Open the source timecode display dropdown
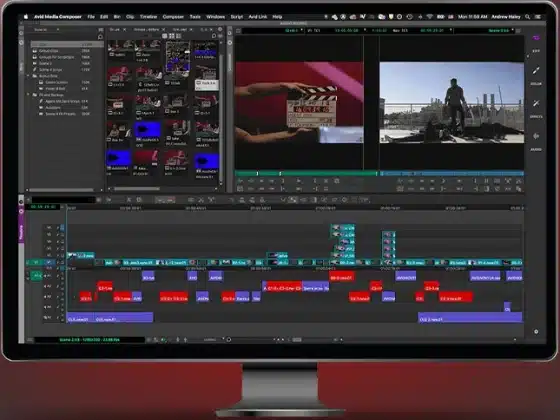The width and height of the screenshot is (560, 420). [365, 30]
